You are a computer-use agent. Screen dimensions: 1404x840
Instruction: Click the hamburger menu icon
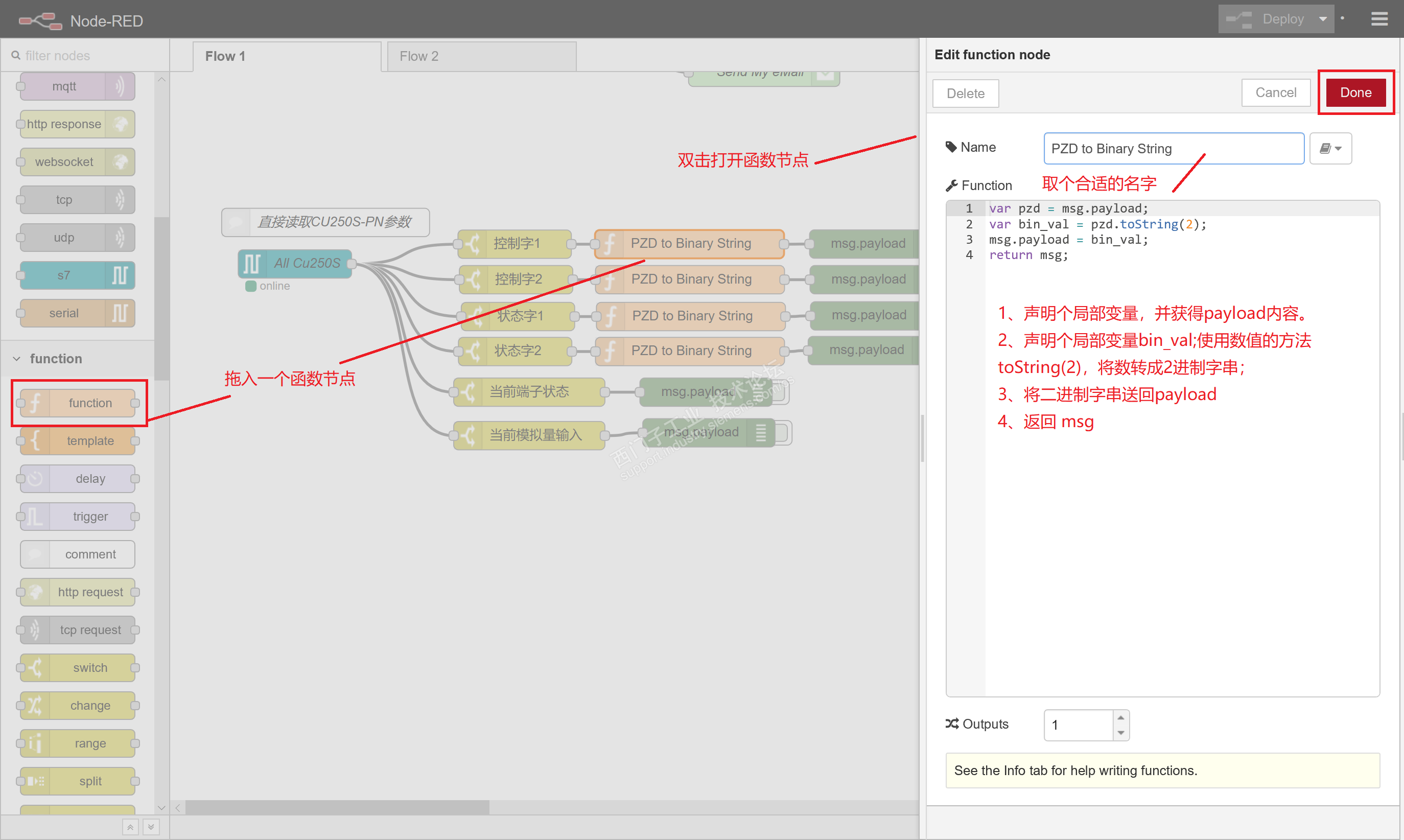pyautogui.click(x=1379, y=19)
